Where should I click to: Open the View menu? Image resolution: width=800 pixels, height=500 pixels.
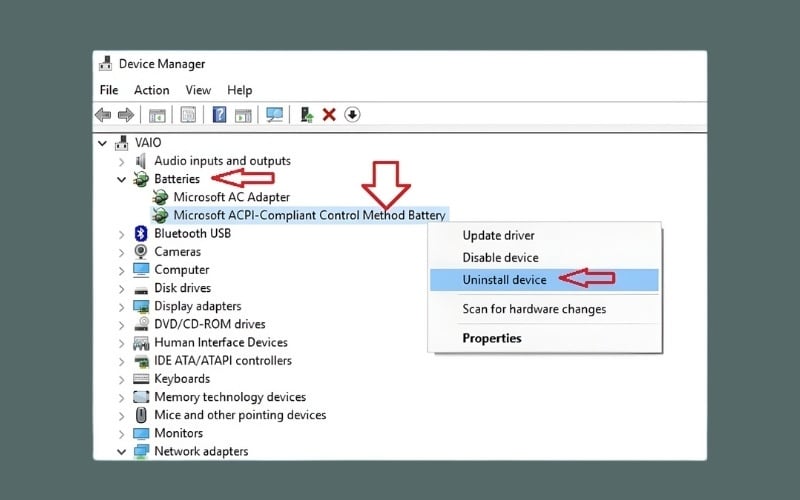click(198, 90)
